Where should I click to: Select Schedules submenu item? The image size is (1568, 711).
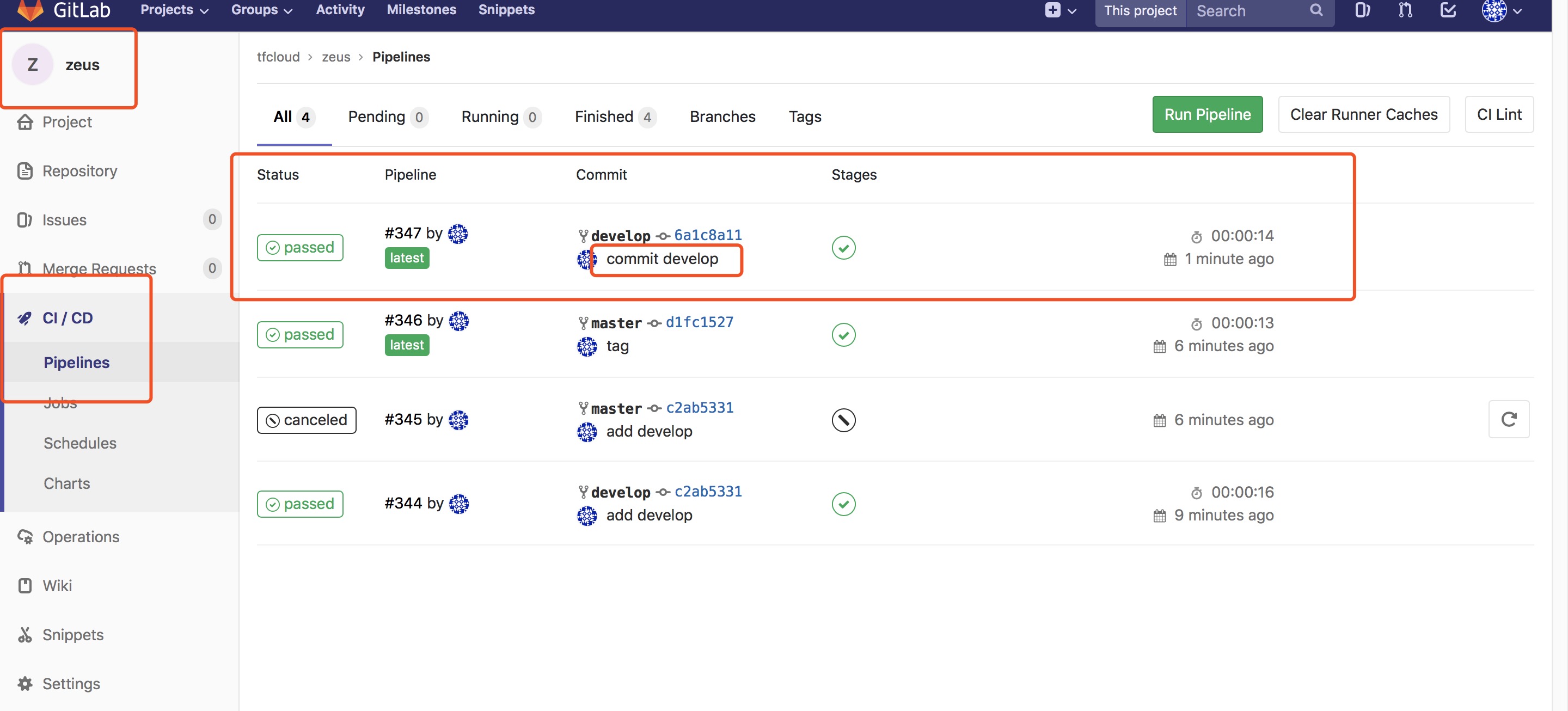click(79, 443)
